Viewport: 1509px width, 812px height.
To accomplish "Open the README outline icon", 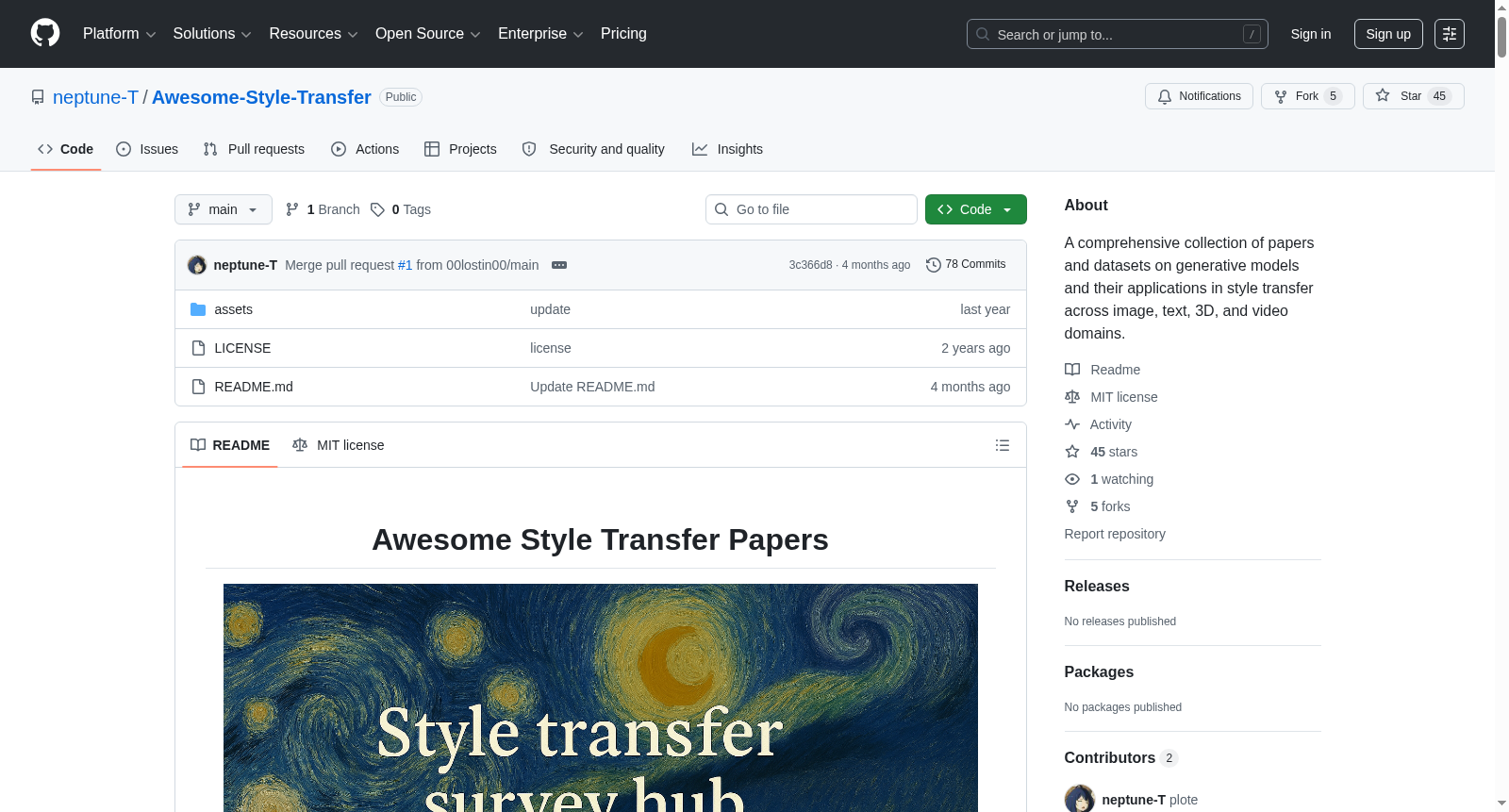I will point(1003,445).
